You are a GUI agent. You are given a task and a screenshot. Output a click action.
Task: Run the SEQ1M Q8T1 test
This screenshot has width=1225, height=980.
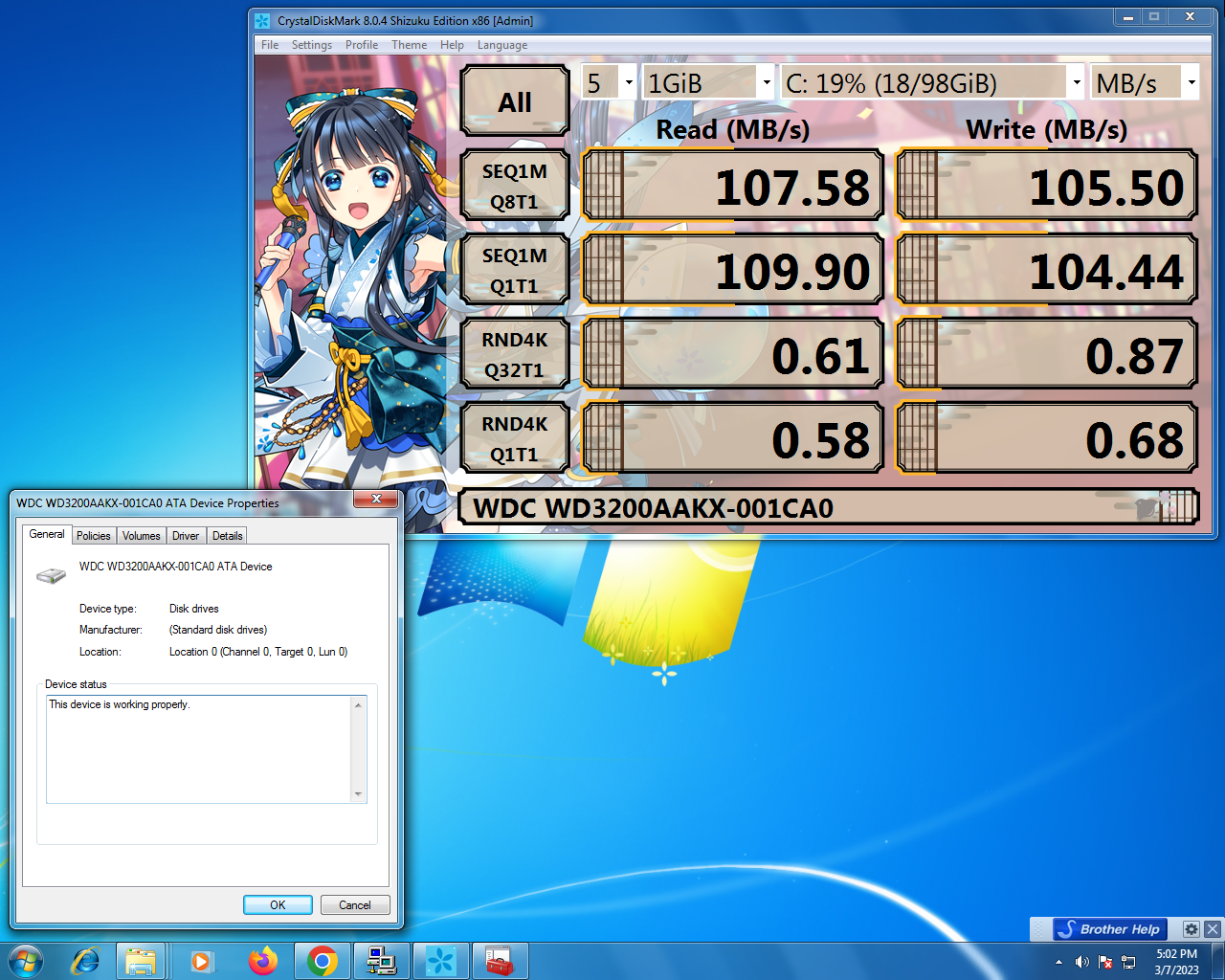pos(515,186)
